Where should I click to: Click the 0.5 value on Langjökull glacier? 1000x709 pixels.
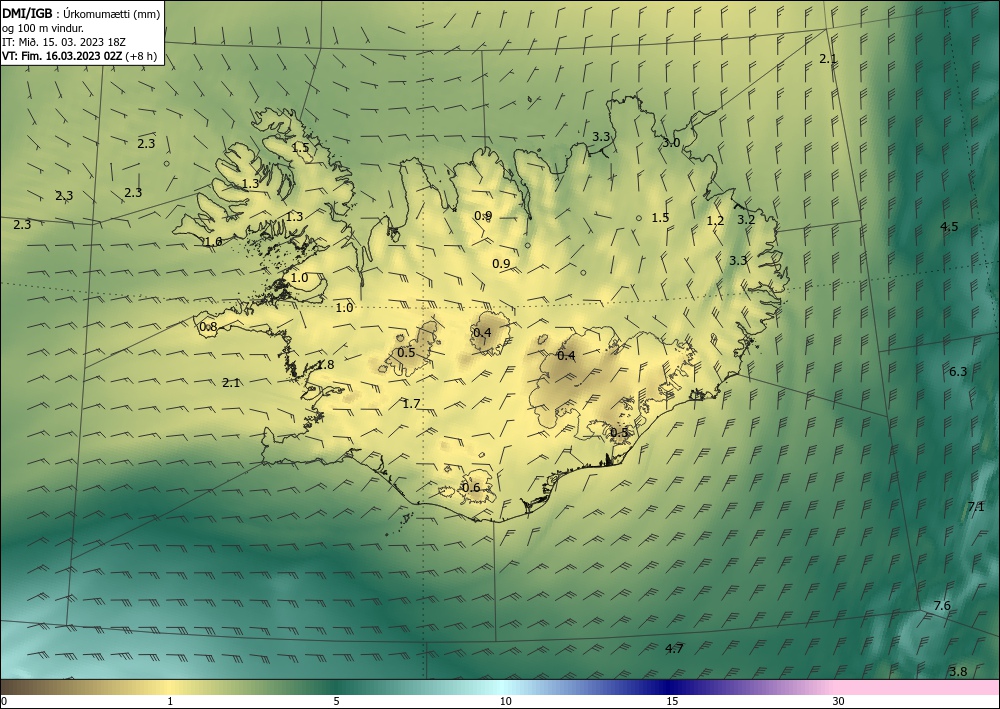coord(406,353)
